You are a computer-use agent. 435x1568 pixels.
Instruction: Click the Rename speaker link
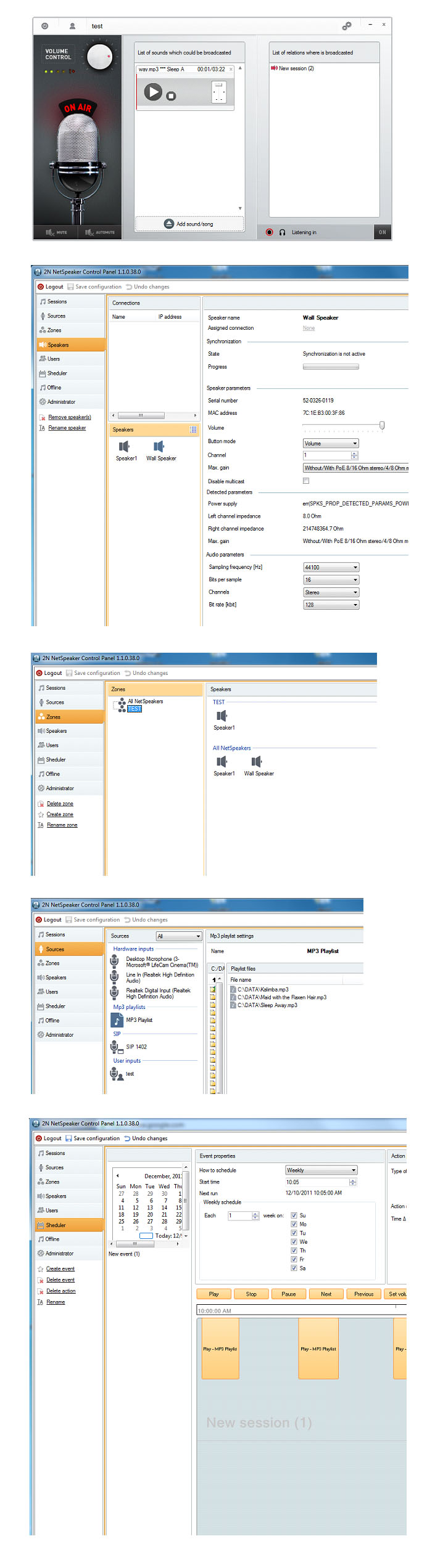67,428
